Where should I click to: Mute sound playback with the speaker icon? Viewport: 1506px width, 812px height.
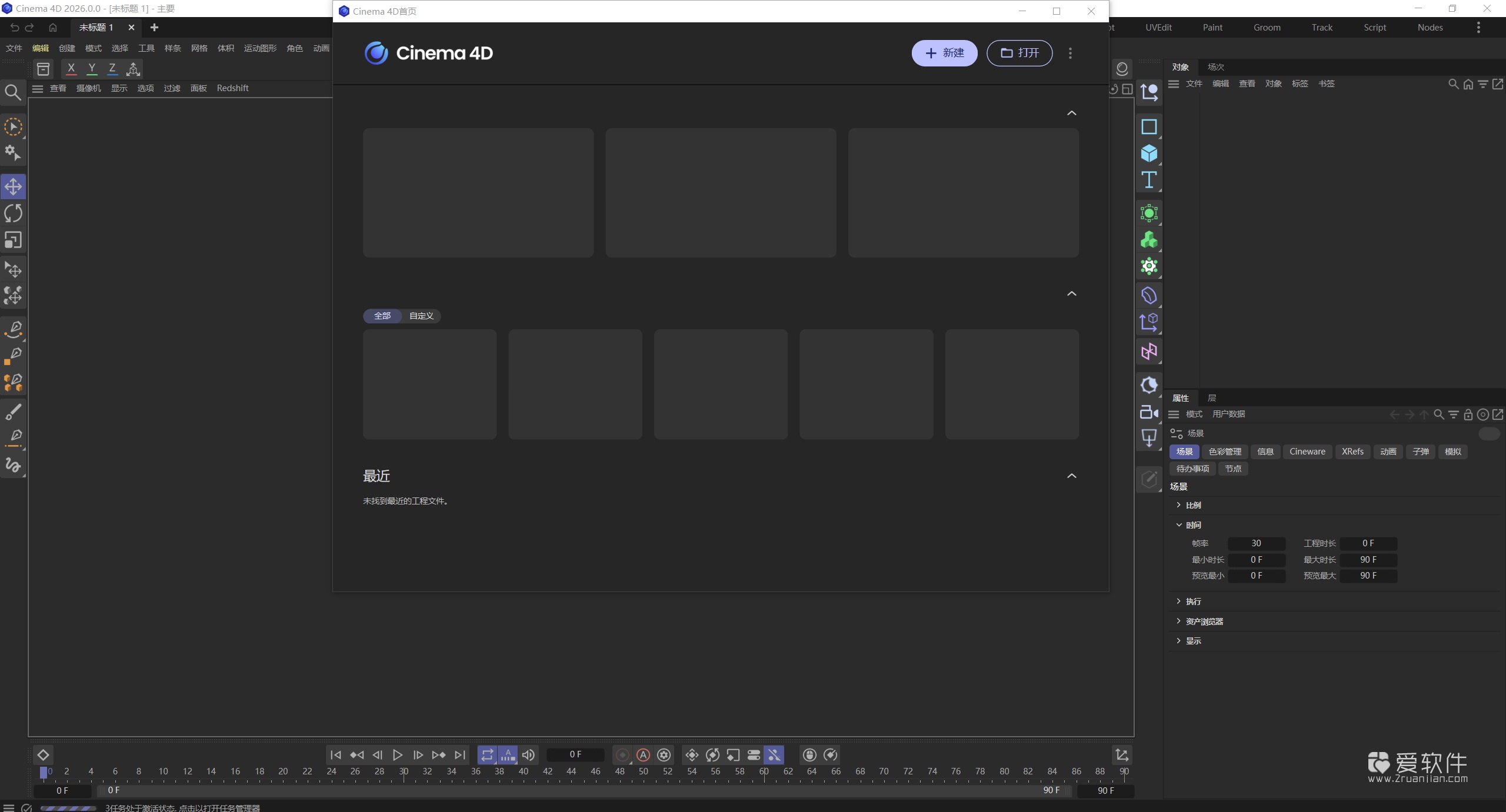coord(528,754)
